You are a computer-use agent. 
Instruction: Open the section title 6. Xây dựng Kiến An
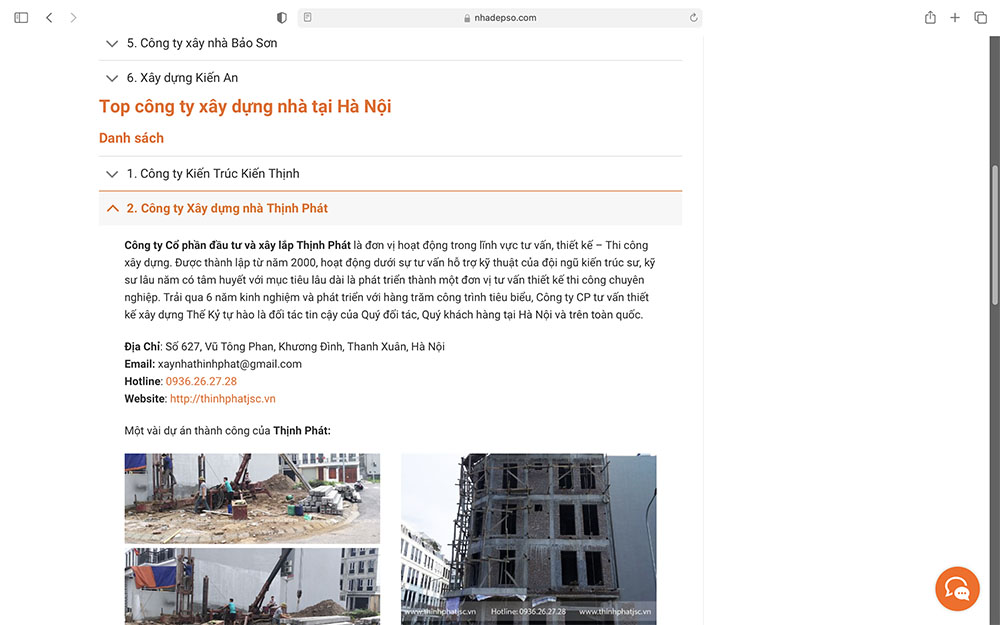point(182,78)
